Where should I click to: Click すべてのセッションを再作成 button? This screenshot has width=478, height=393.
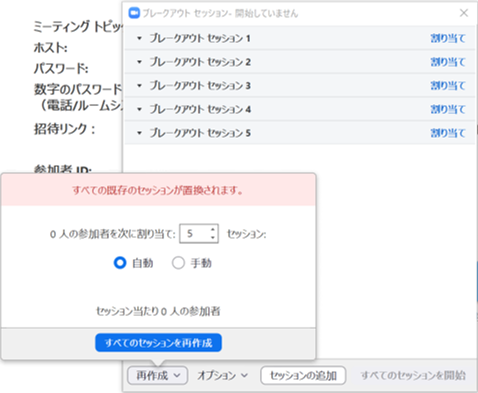click(x=158, y=343)
